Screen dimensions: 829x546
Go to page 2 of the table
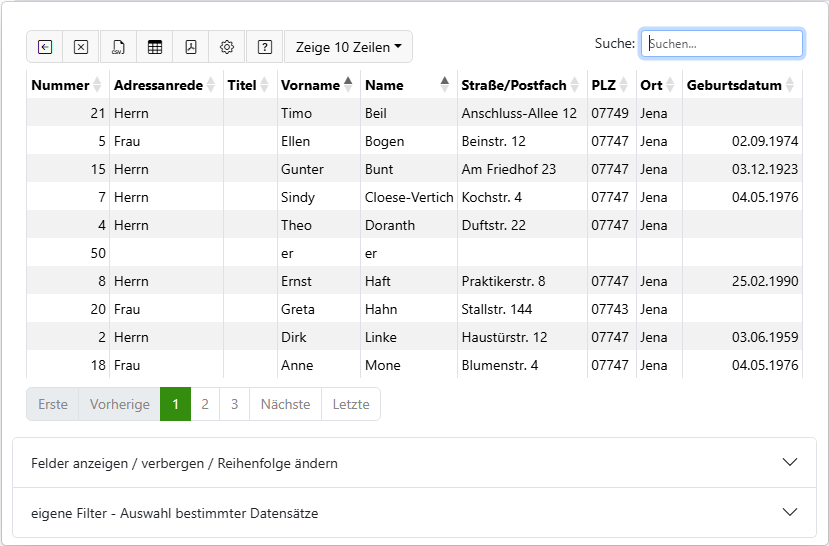pyautogui.click(x=205, y=404)
